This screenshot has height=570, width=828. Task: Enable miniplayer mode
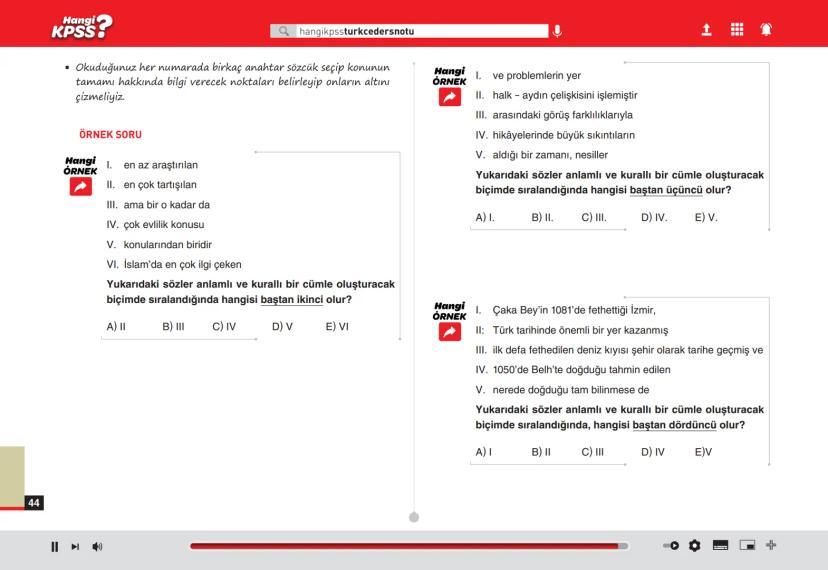745,546
